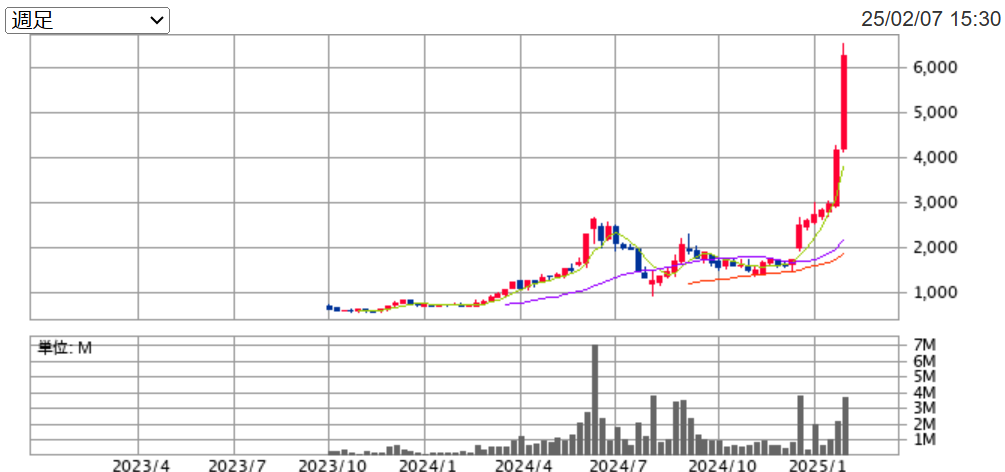The height and width of the screenshot is (472, 1005).
Task: Click the 5M volume axis label
Action: coord(926,376)
